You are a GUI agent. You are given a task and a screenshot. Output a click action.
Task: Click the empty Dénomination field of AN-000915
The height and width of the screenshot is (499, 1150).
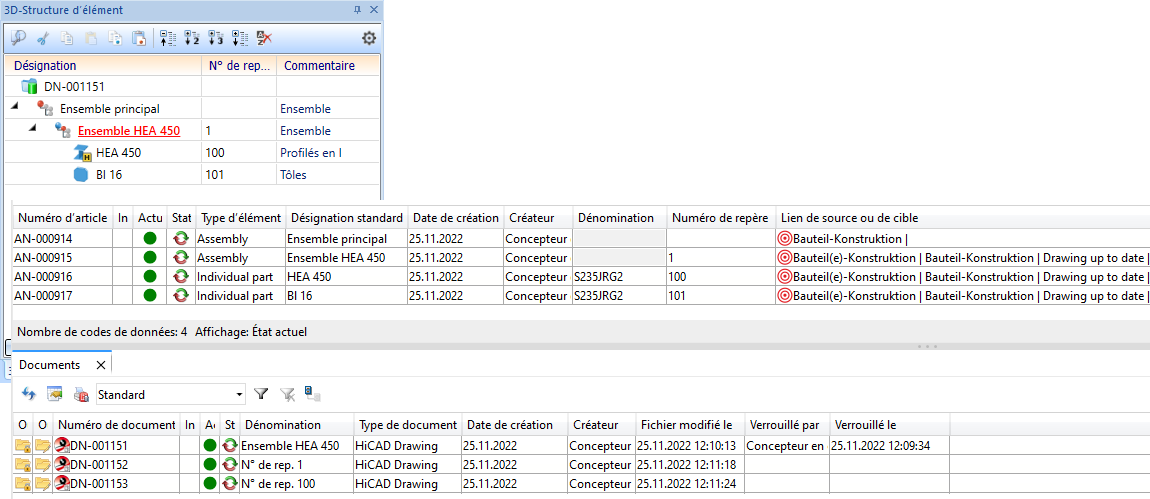[619, 257]
